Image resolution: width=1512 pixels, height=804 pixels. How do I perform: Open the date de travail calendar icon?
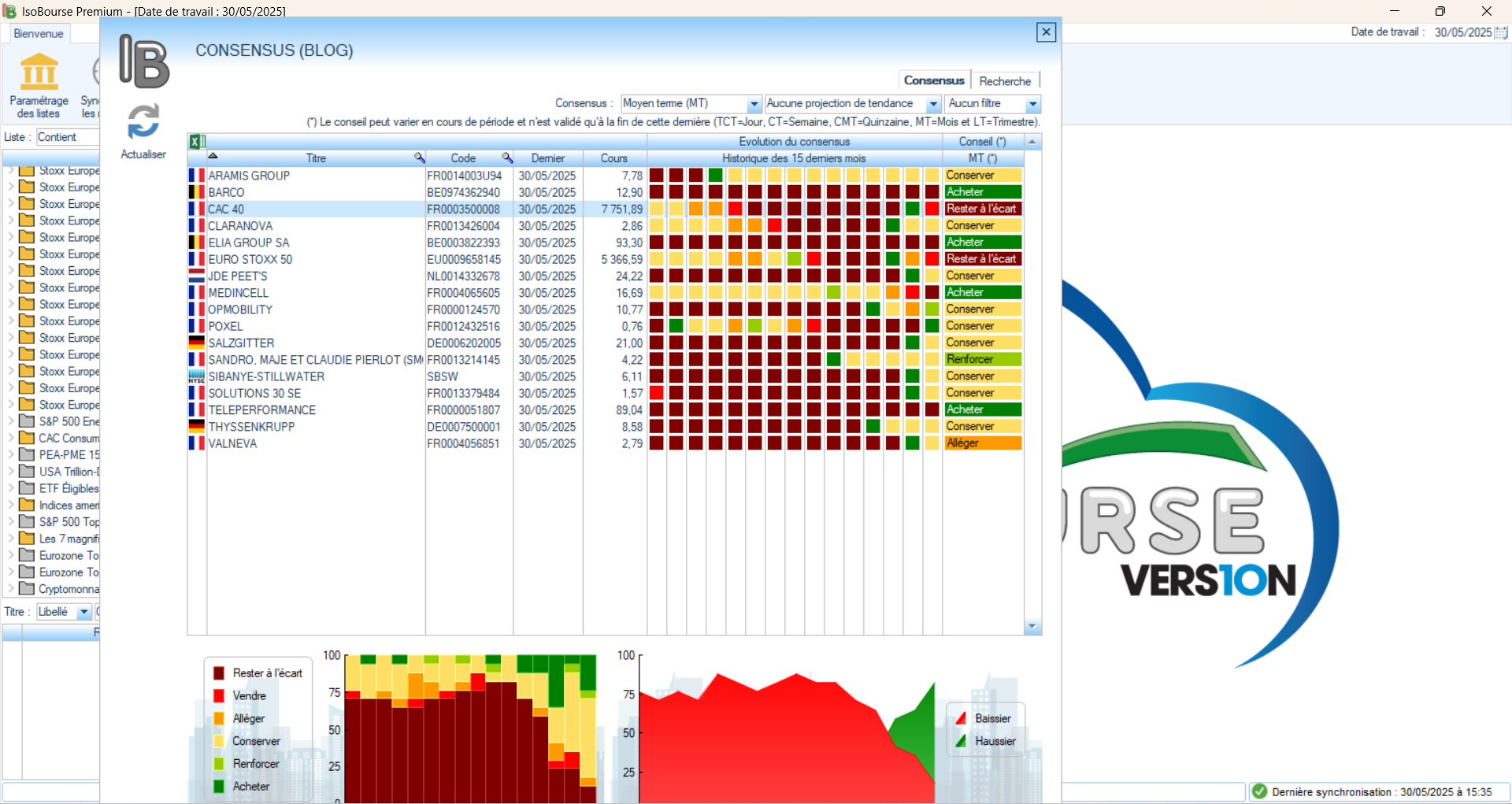1501,32
